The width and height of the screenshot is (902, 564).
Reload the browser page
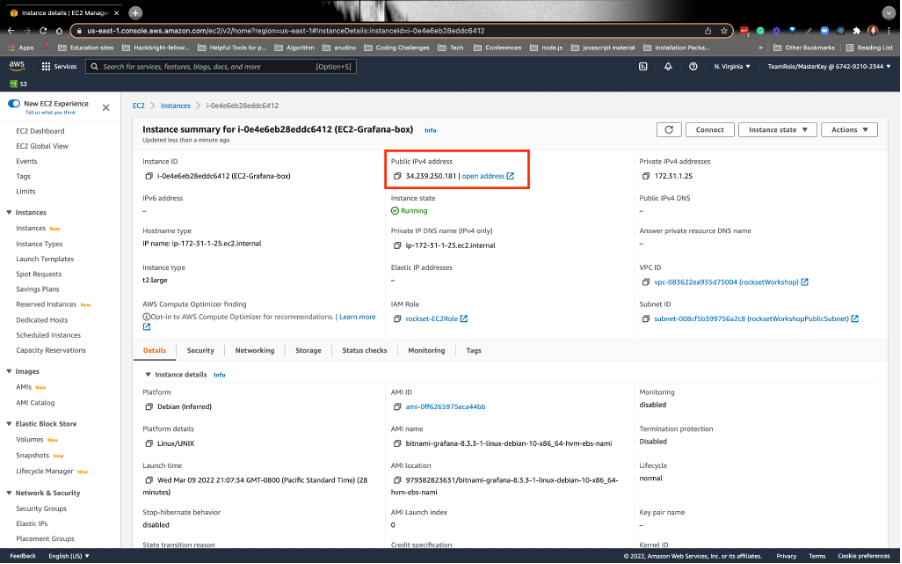click(43, 31)
